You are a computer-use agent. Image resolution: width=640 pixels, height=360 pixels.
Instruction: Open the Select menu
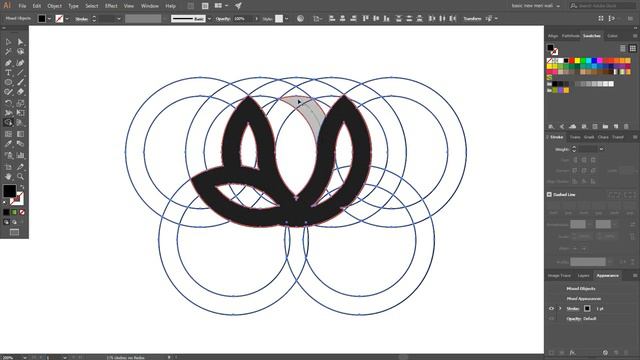pos(92,6)
